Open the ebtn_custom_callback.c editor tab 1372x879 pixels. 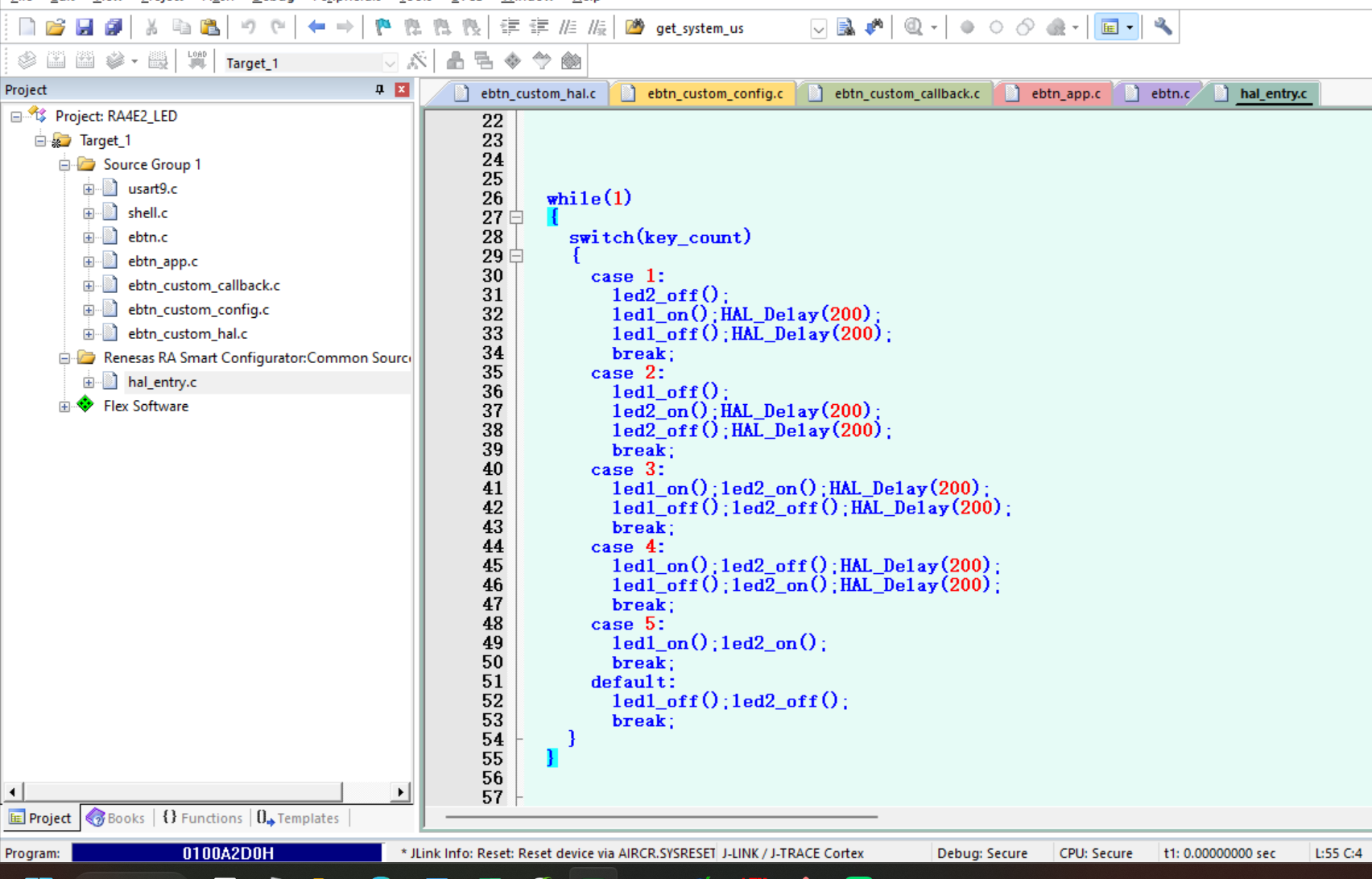point(896,93)
